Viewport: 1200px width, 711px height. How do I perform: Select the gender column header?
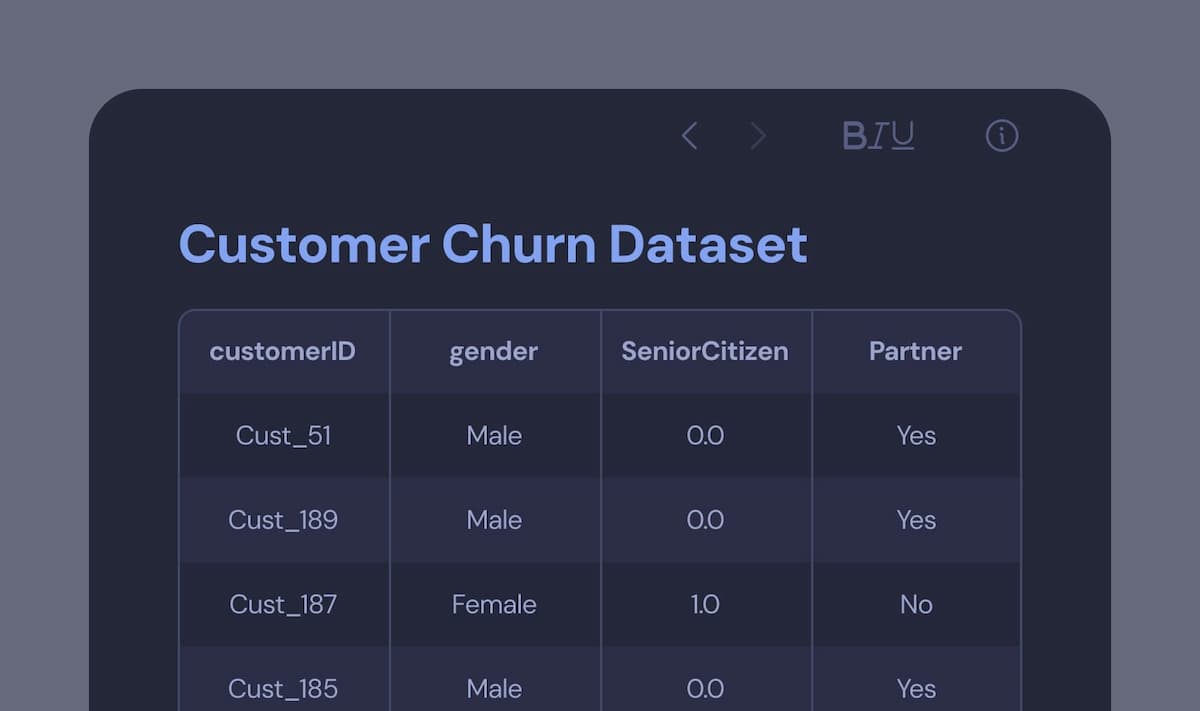(494, 352)
